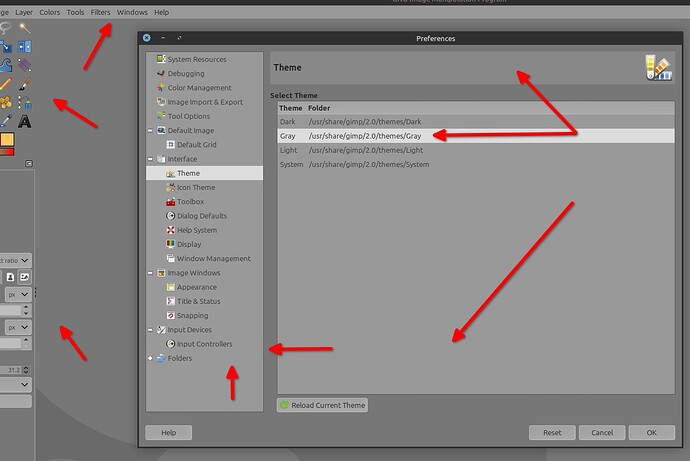Select the Free Select lasso tool
Viewport: 690px width, 461px height.
point(5,29)
